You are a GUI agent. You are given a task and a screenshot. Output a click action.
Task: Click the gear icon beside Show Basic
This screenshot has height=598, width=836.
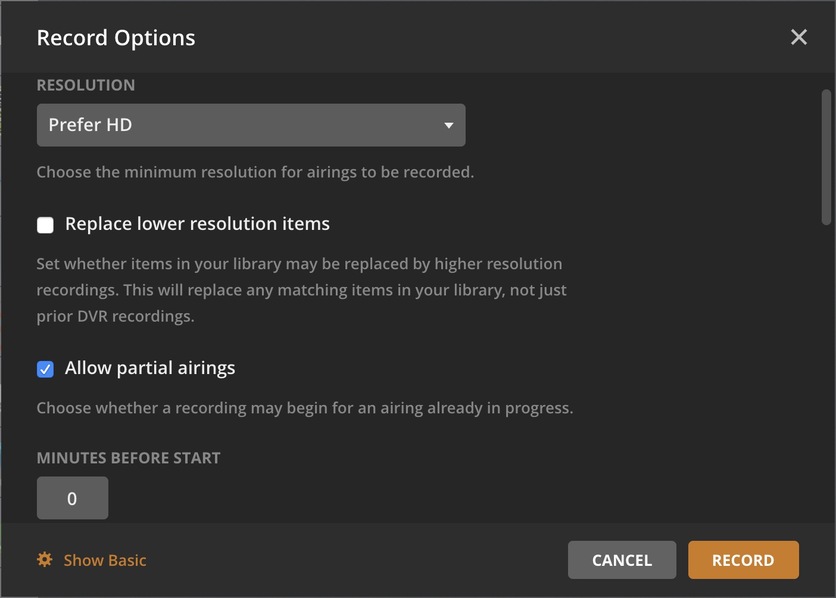[x=45, y=560]
